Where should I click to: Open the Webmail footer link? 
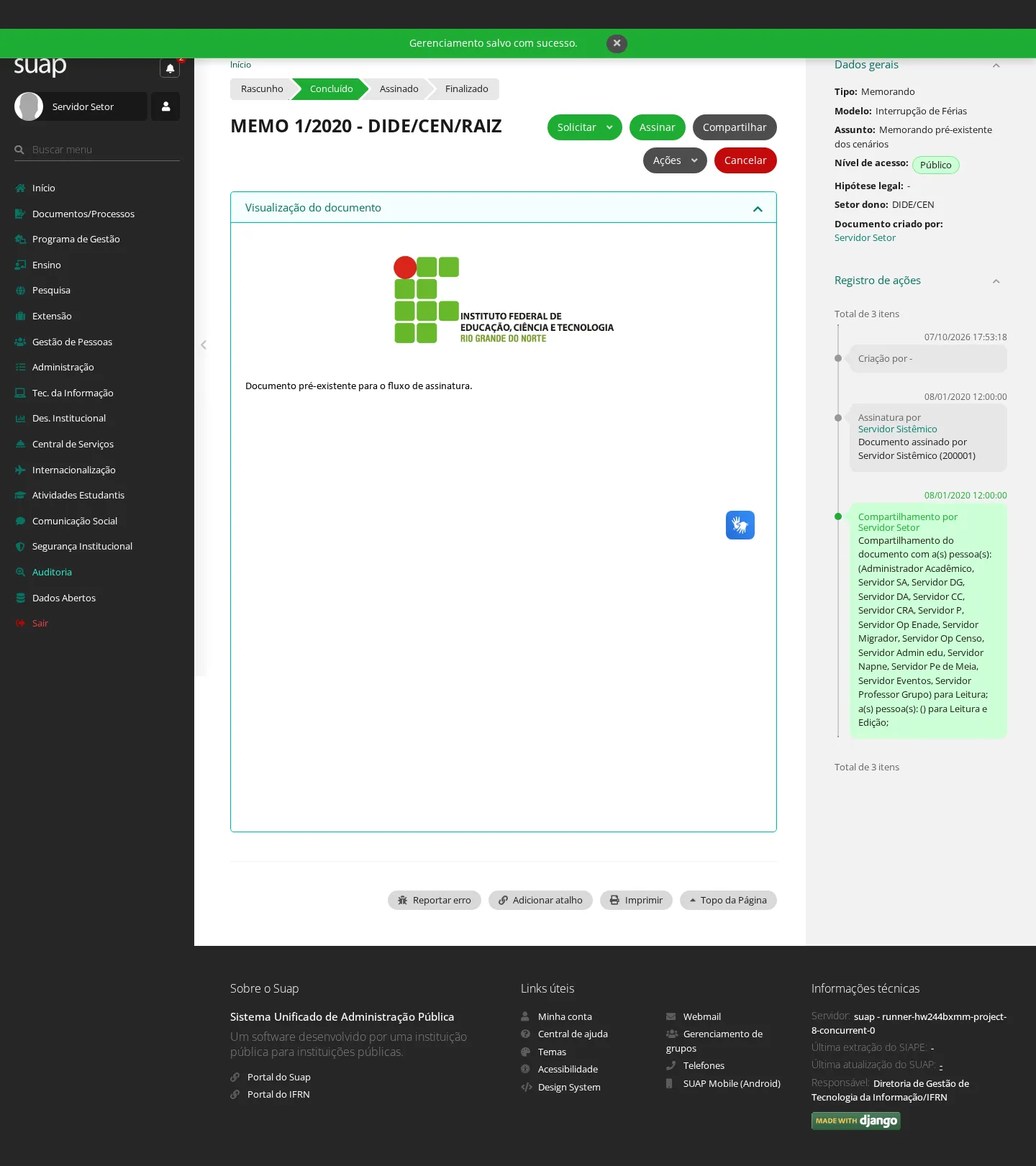pyautogui.click(x=701, y=1016)
